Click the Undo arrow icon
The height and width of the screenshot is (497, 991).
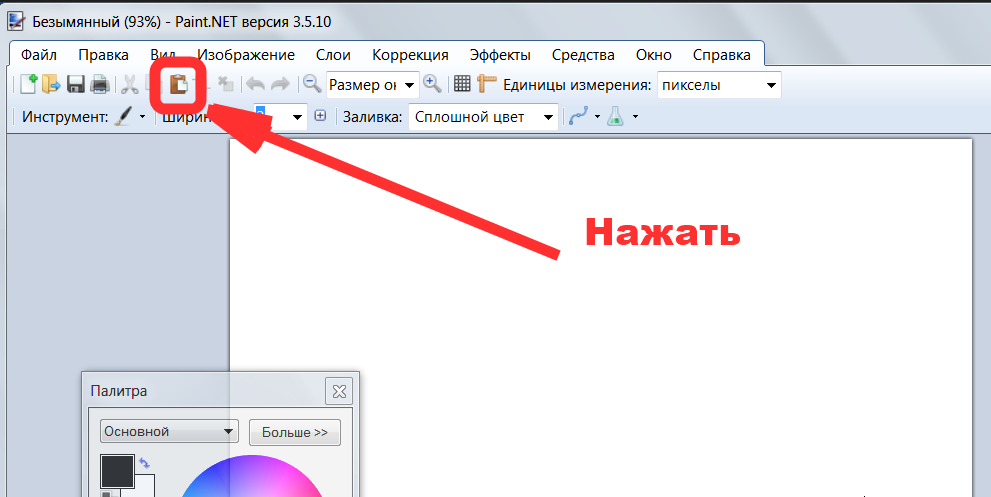click(255, 84)
